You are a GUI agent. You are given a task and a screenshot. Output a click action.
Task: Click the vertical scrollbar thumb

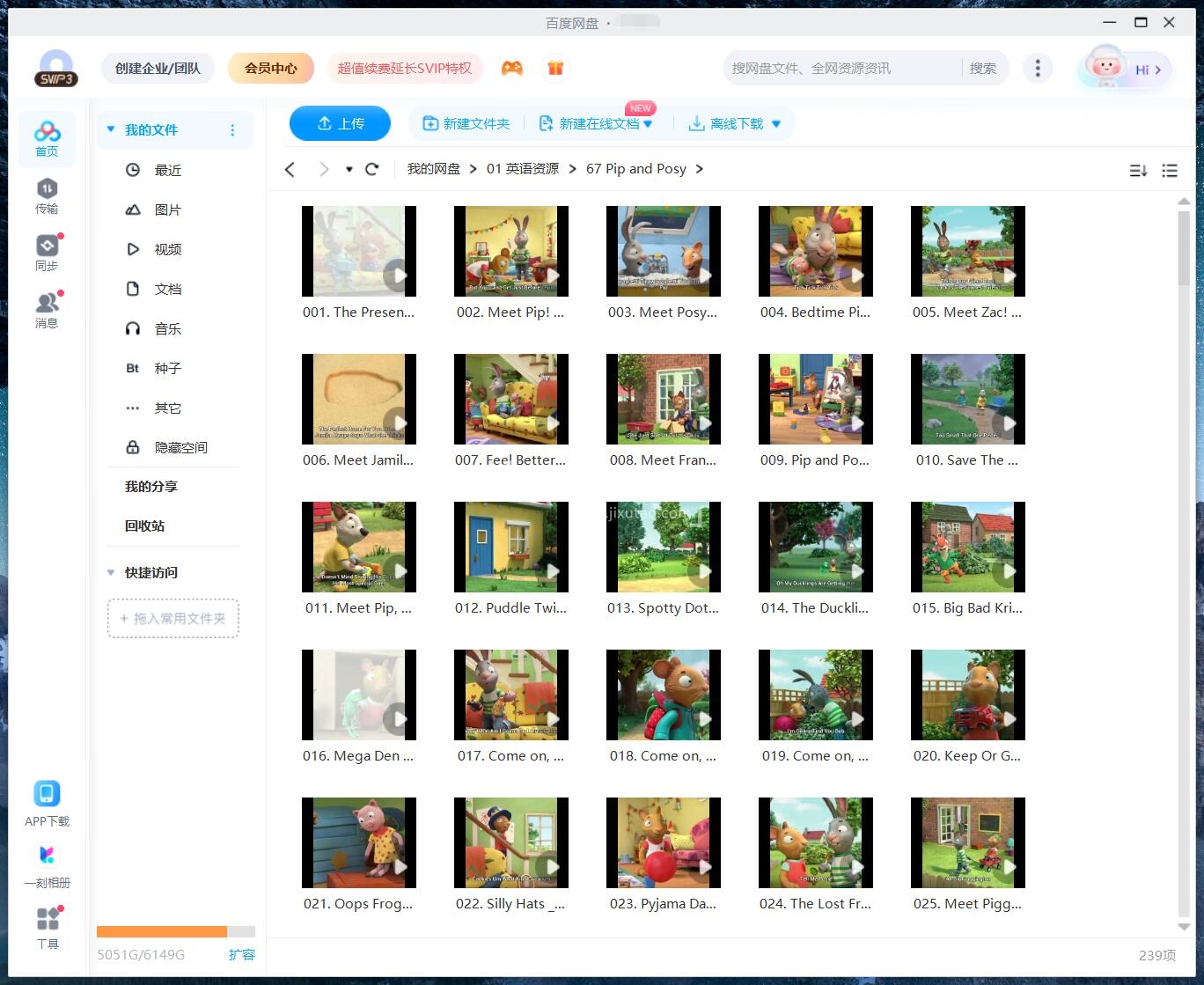point(1184,247)
